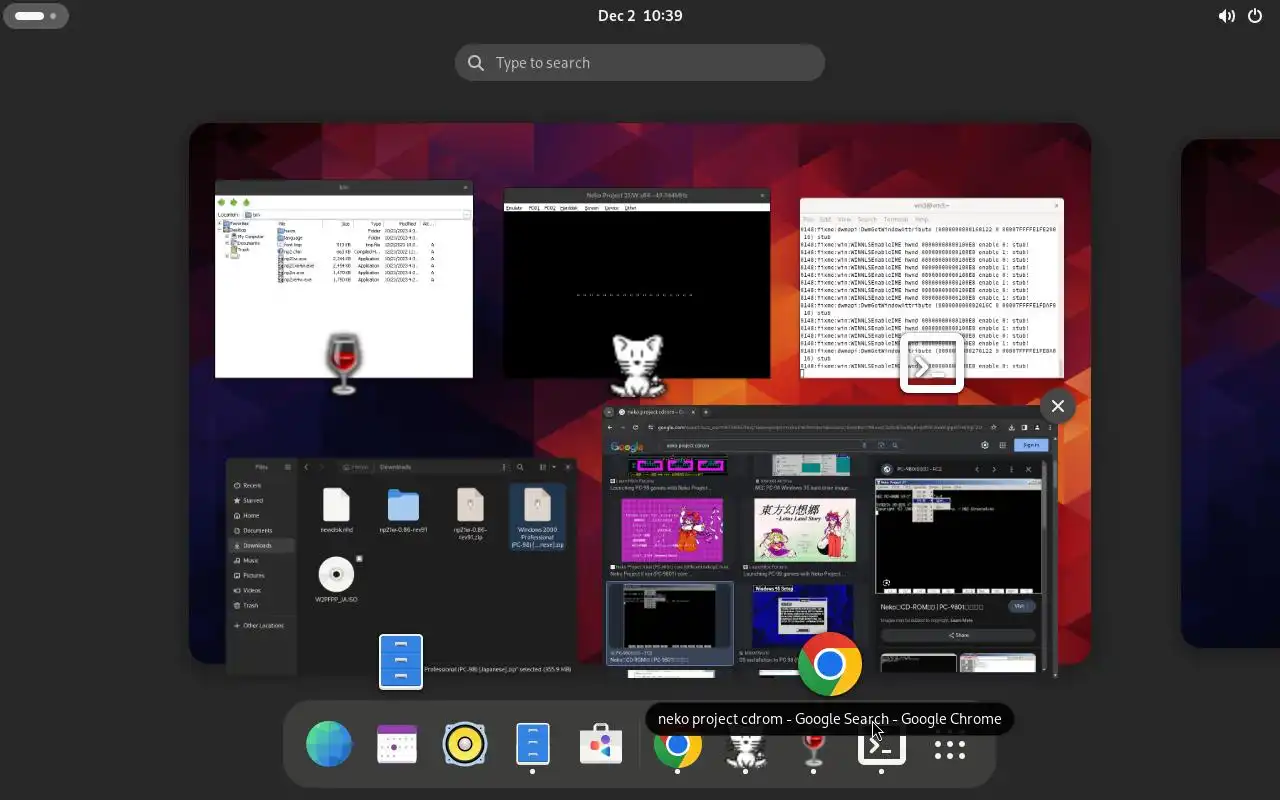Click the large Chrome icon under its window
This screenshot has height=800, width=1280.
coord(830,664)
